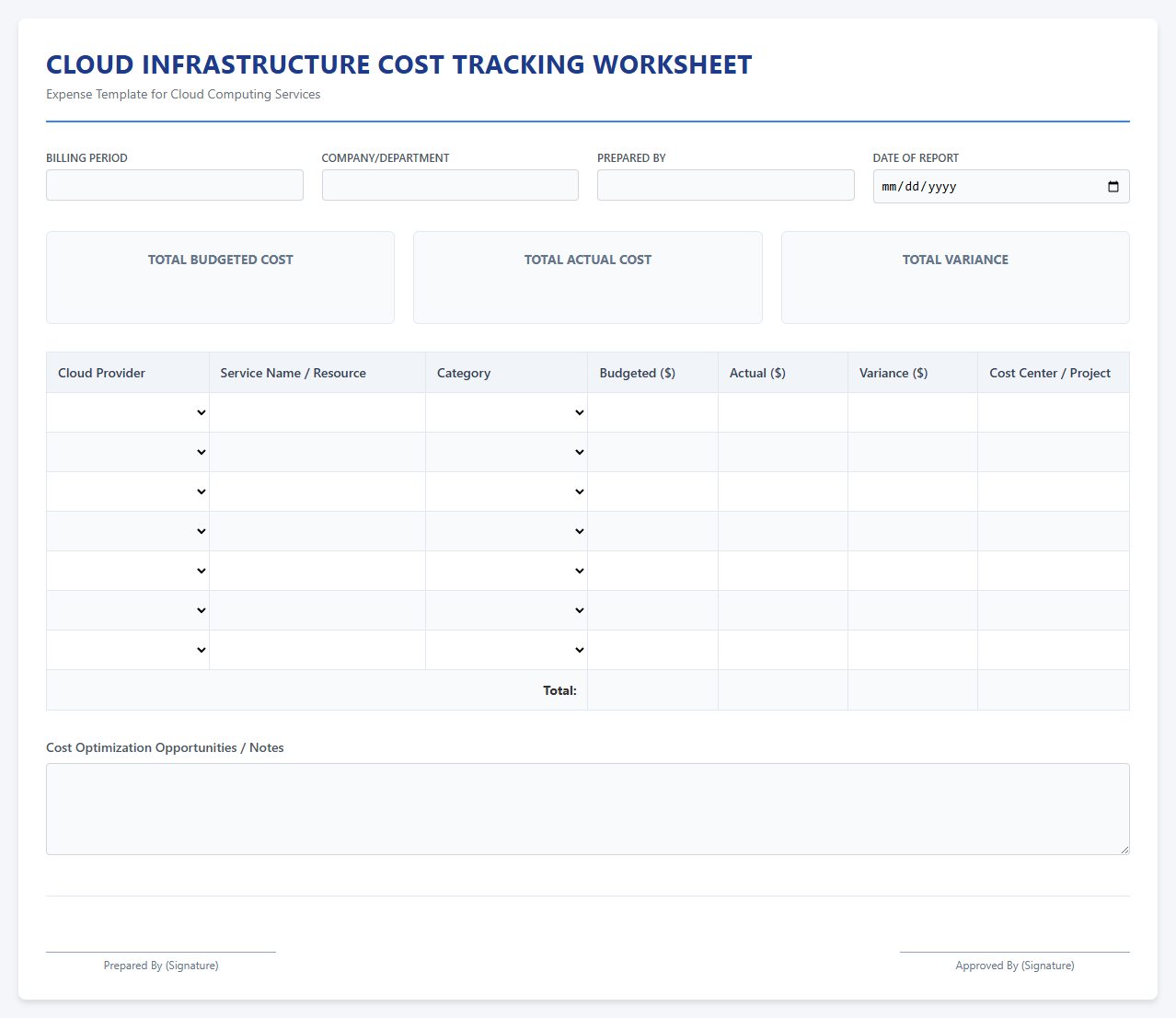The image size is (1176, 1018).
Task: Open the sixth row Cloud Provider dropdown
Action: point(128,610)
